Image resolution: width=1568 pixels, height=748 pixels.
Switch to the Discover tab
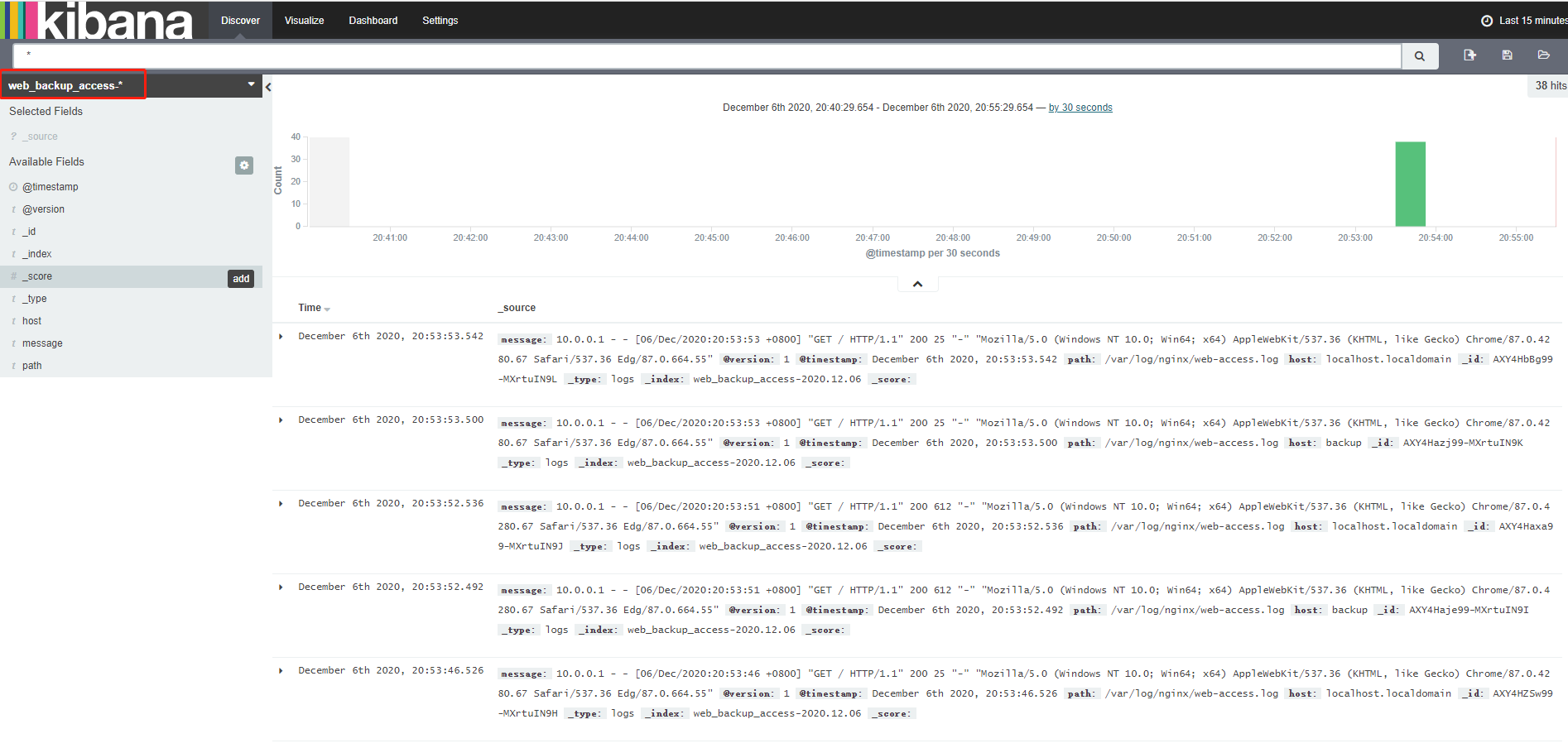[240, 21]
